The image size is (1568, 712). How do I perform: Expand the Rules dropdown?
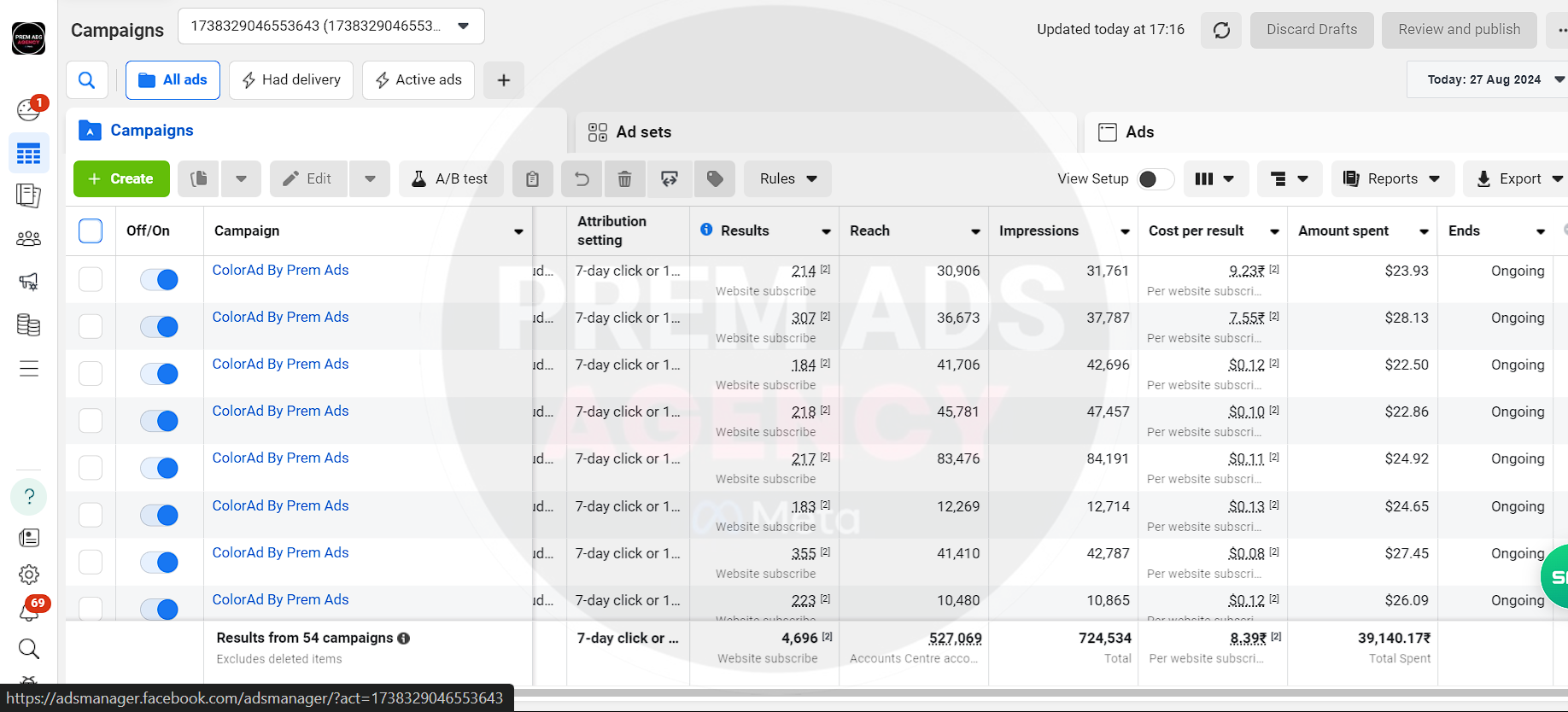pos(788,178)
